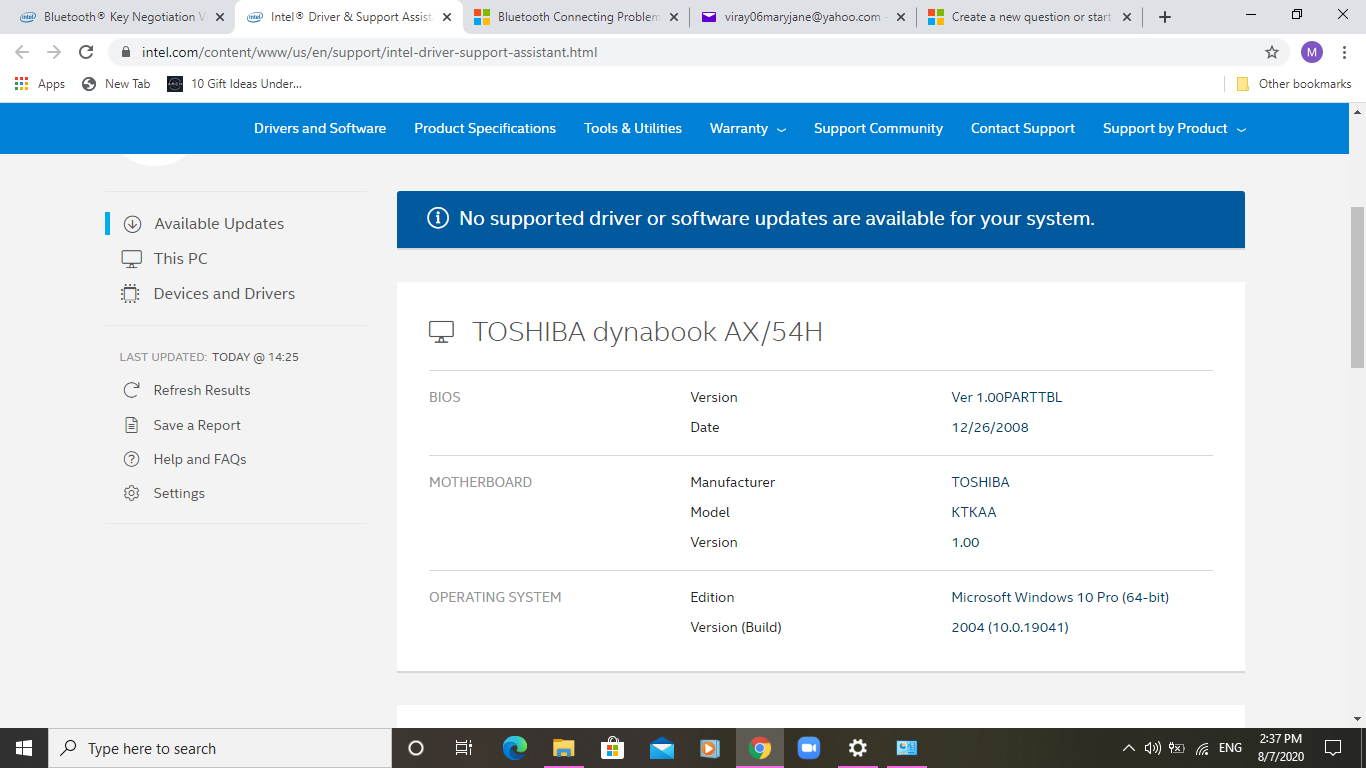Go to Contact Support
Image resolution: width=1366 pixels, height=768 pixels.
pyautogui.click(x=1023, y=128)
